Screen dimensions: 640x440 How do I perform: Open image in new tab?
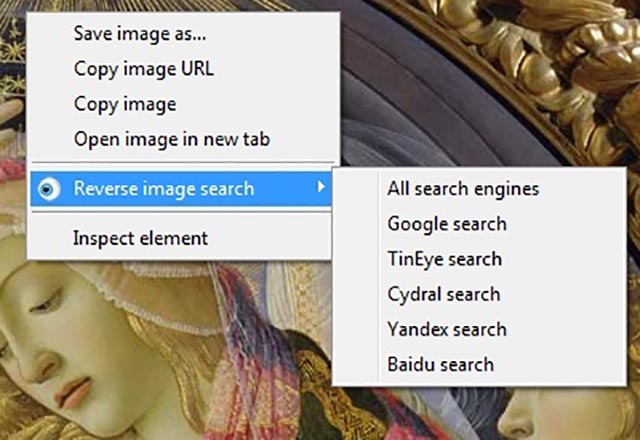coord(184,139)
